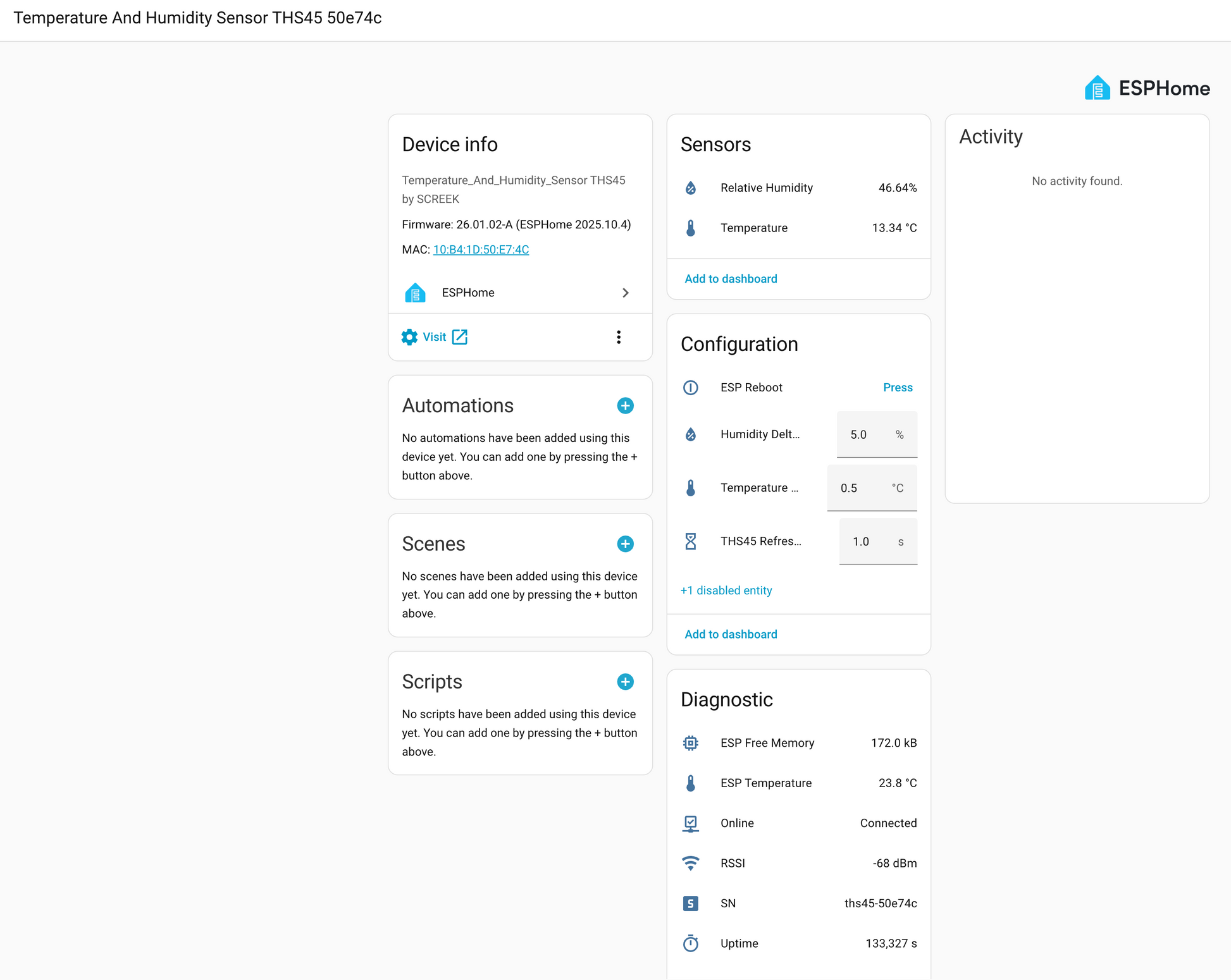Screen dimensions: 1231x980
Task: Click the MAC address link 10:B4:1D:50:E7:4C
Action: click(x=481, y=250)
